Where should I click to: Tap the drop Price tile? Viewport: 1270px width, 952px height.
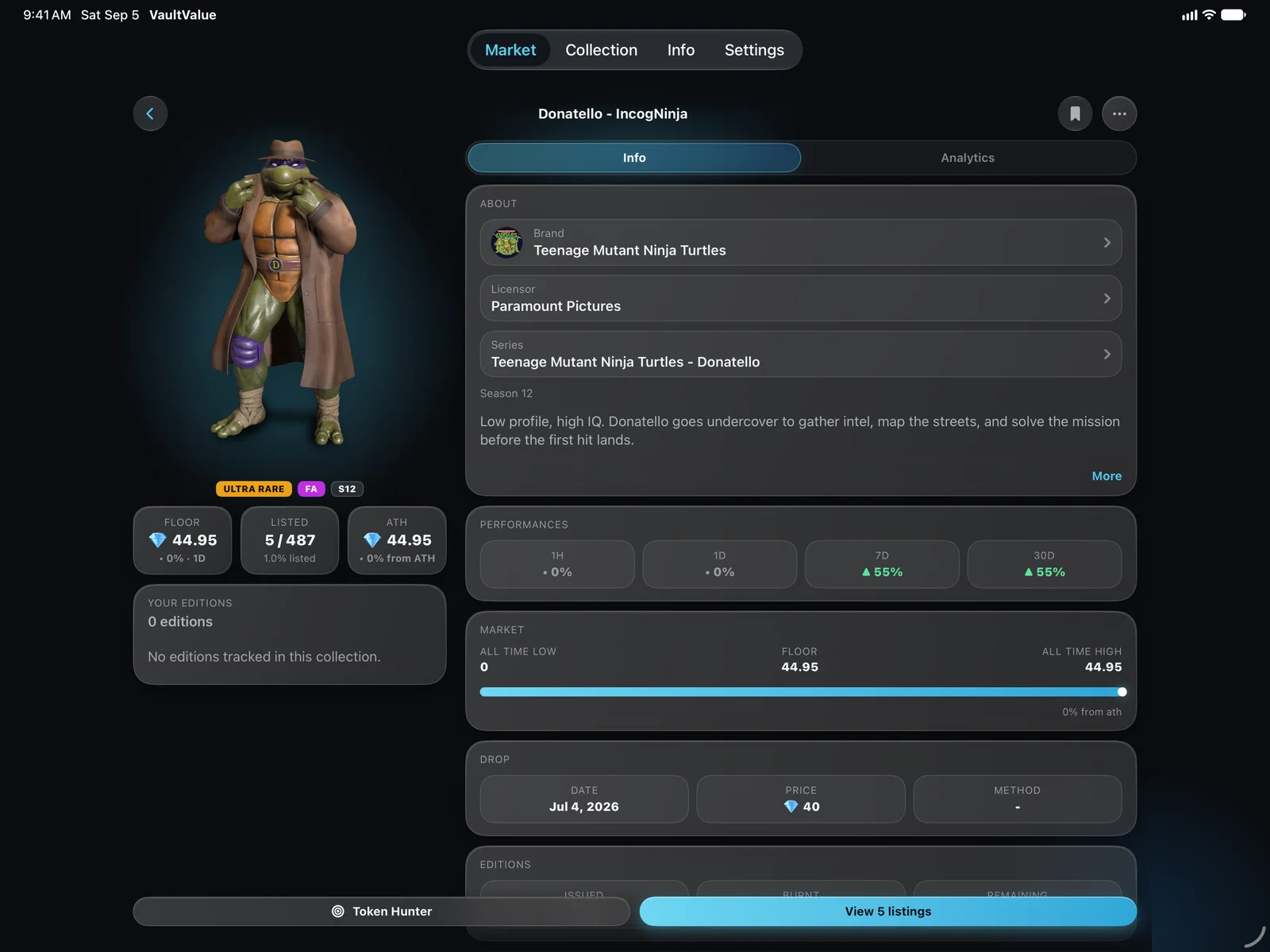801,799
